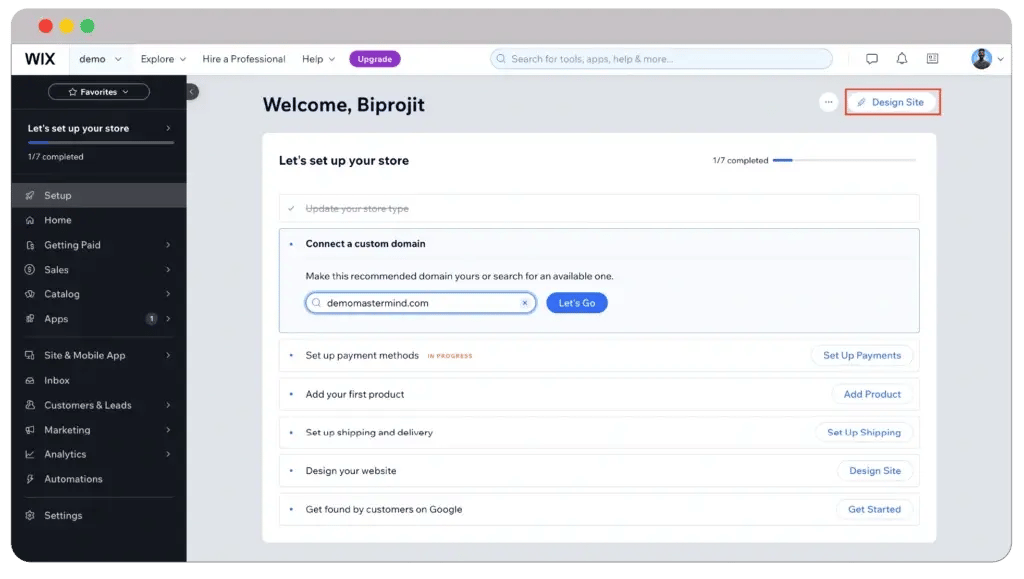Click the 1/7 completed progress bar
The height and width of the screenshot is (579, 1024).
843,160
